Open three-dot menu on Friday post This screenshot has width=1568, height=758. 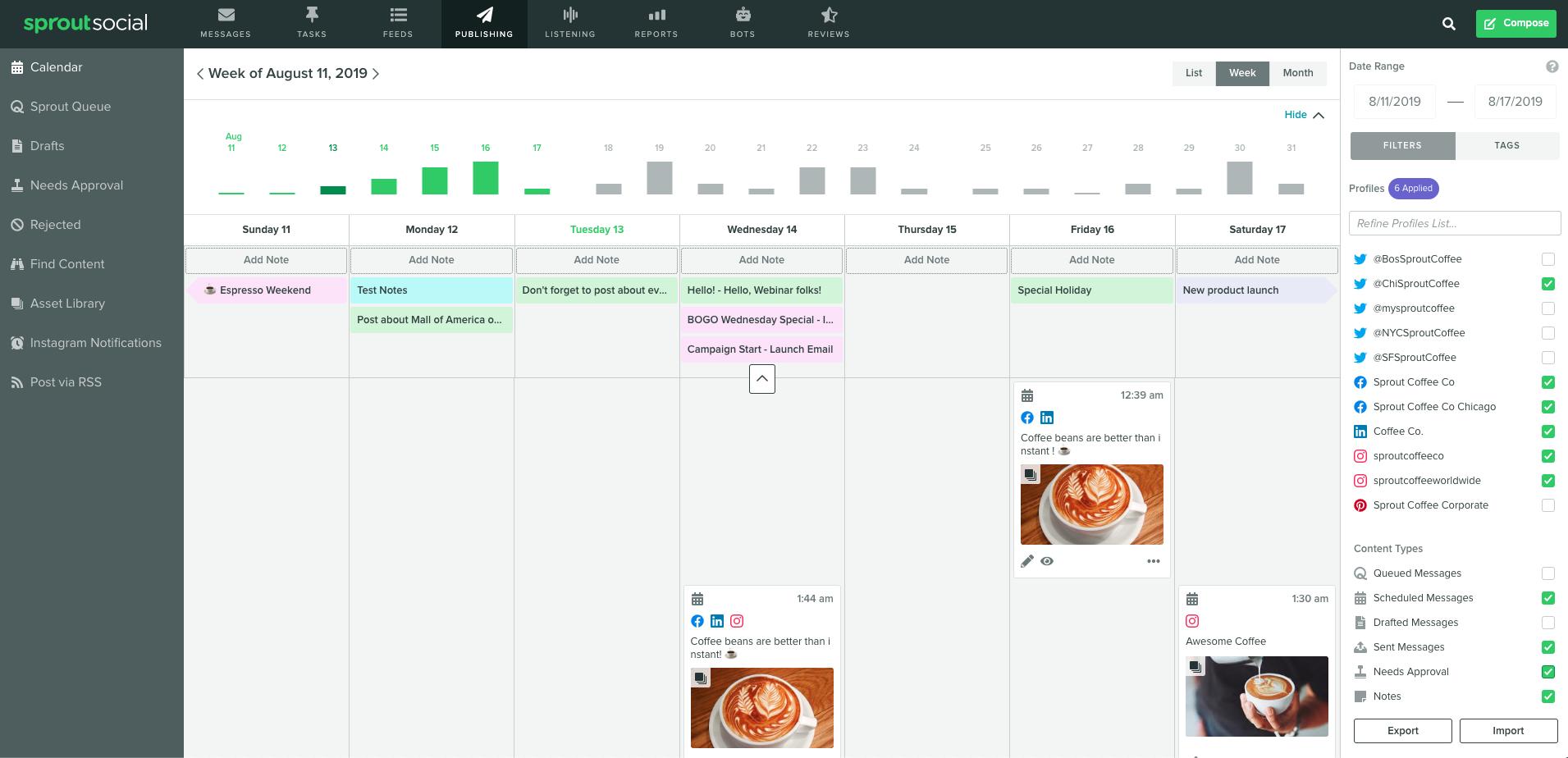point(1154,561)
